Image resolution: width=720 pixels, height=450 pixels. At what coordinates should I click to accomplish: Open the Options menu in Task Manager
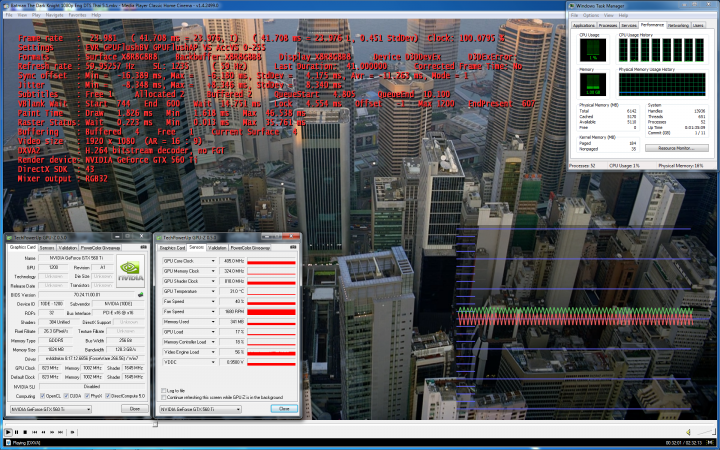click(x=591, y=15)
